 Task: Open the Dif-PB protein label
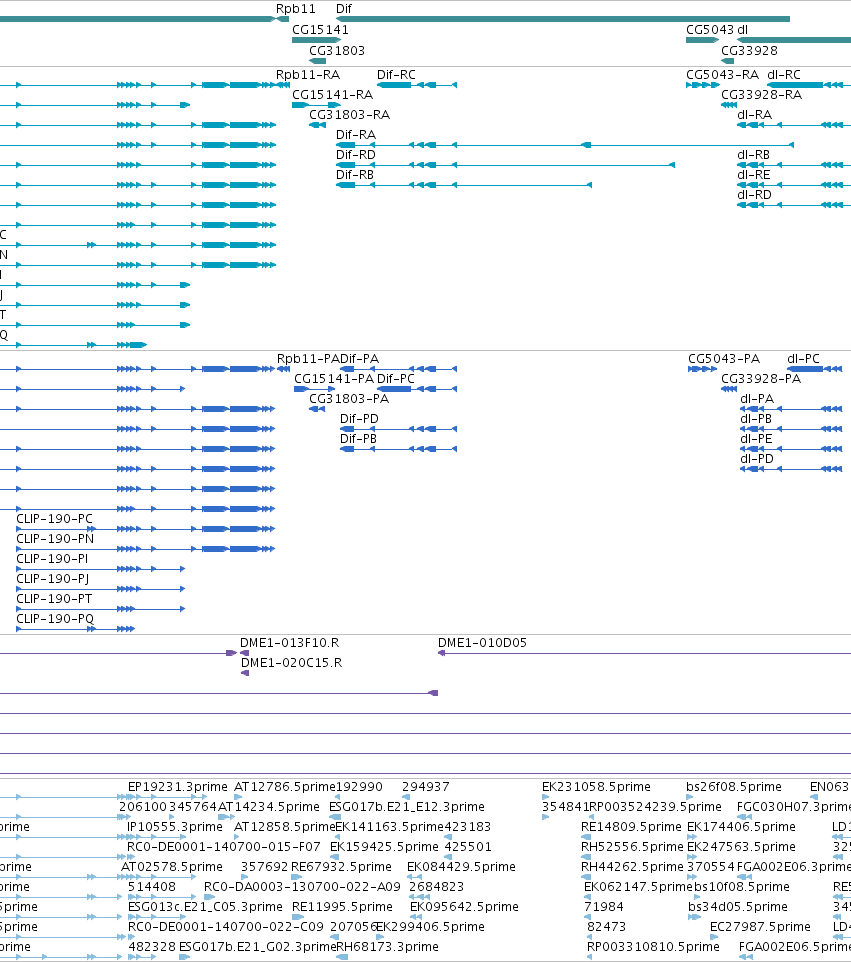358,439
